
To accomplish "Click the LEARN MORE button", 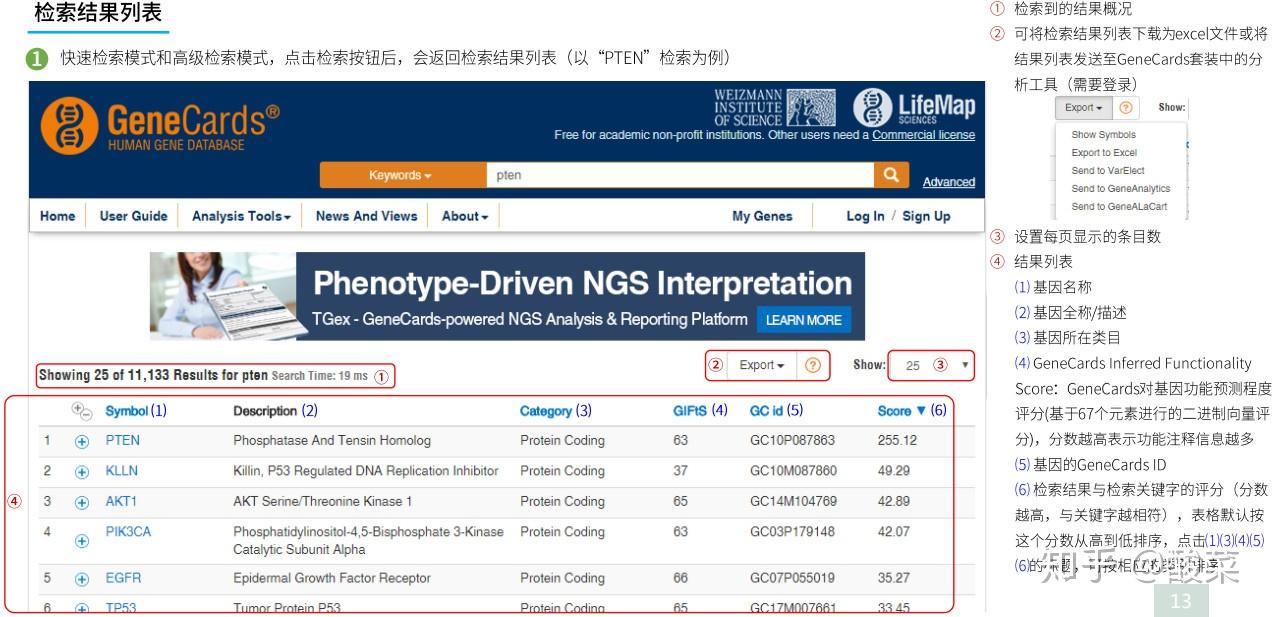I will [x=803, y=320].
